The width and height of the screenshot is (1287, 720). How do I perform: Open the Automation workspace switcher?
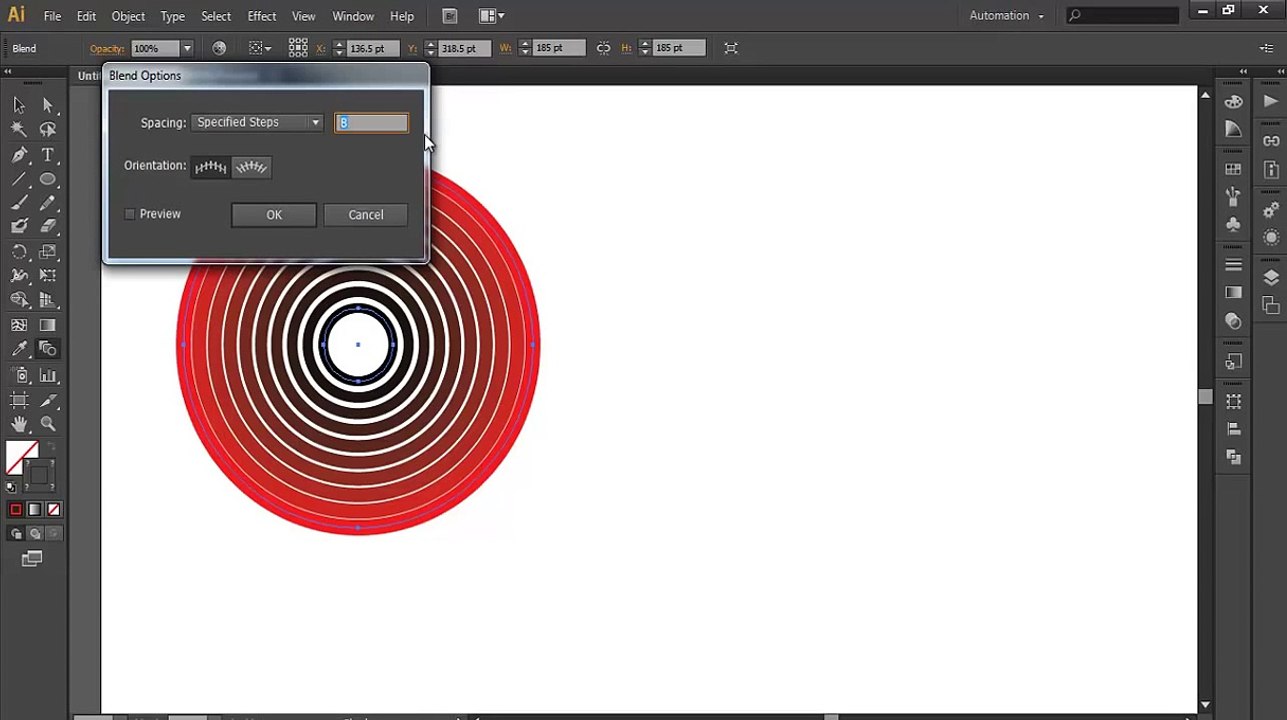click(1006, 16)
